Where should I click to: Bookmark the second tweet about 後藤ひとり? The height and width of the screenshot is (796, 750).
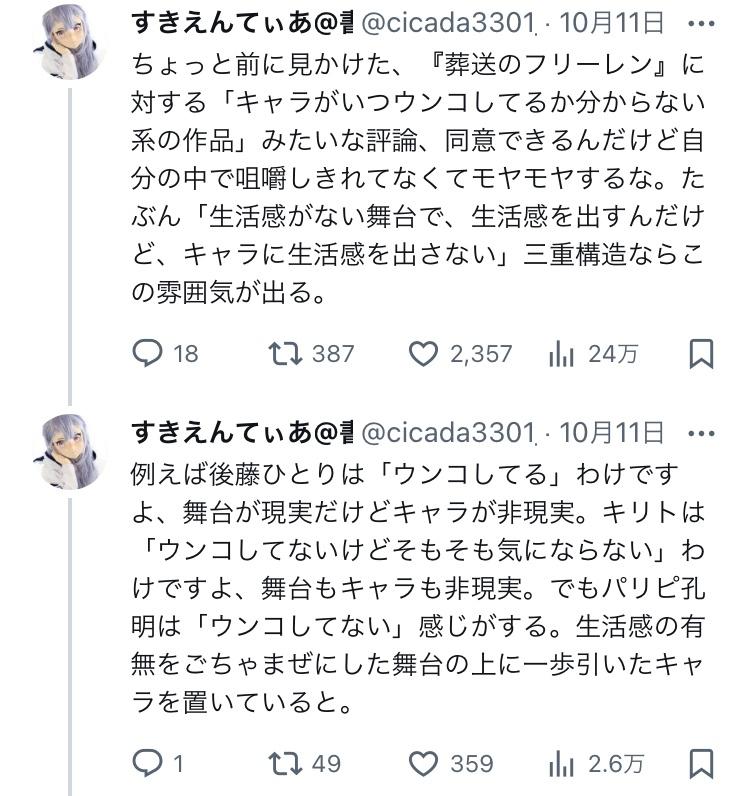coord(702,764)
